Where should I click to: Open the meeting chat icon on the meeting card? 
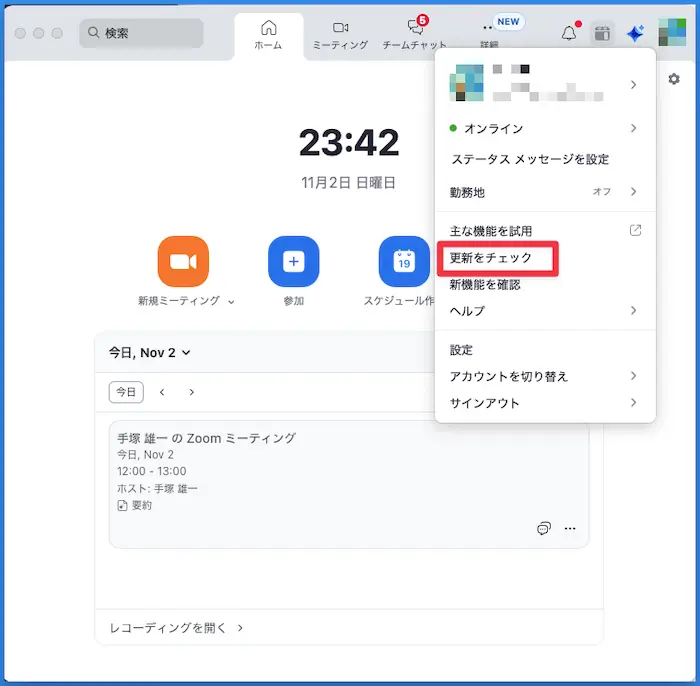tap(543, 528)
